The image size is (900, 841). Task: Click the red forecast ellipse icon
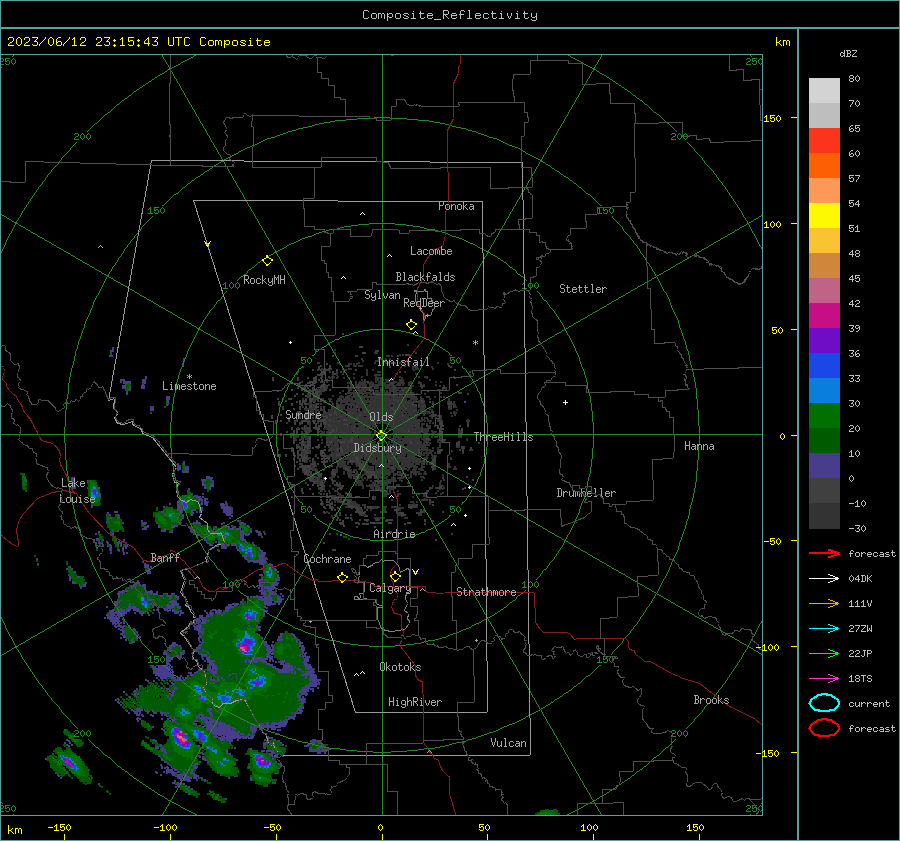pos(824,728)
